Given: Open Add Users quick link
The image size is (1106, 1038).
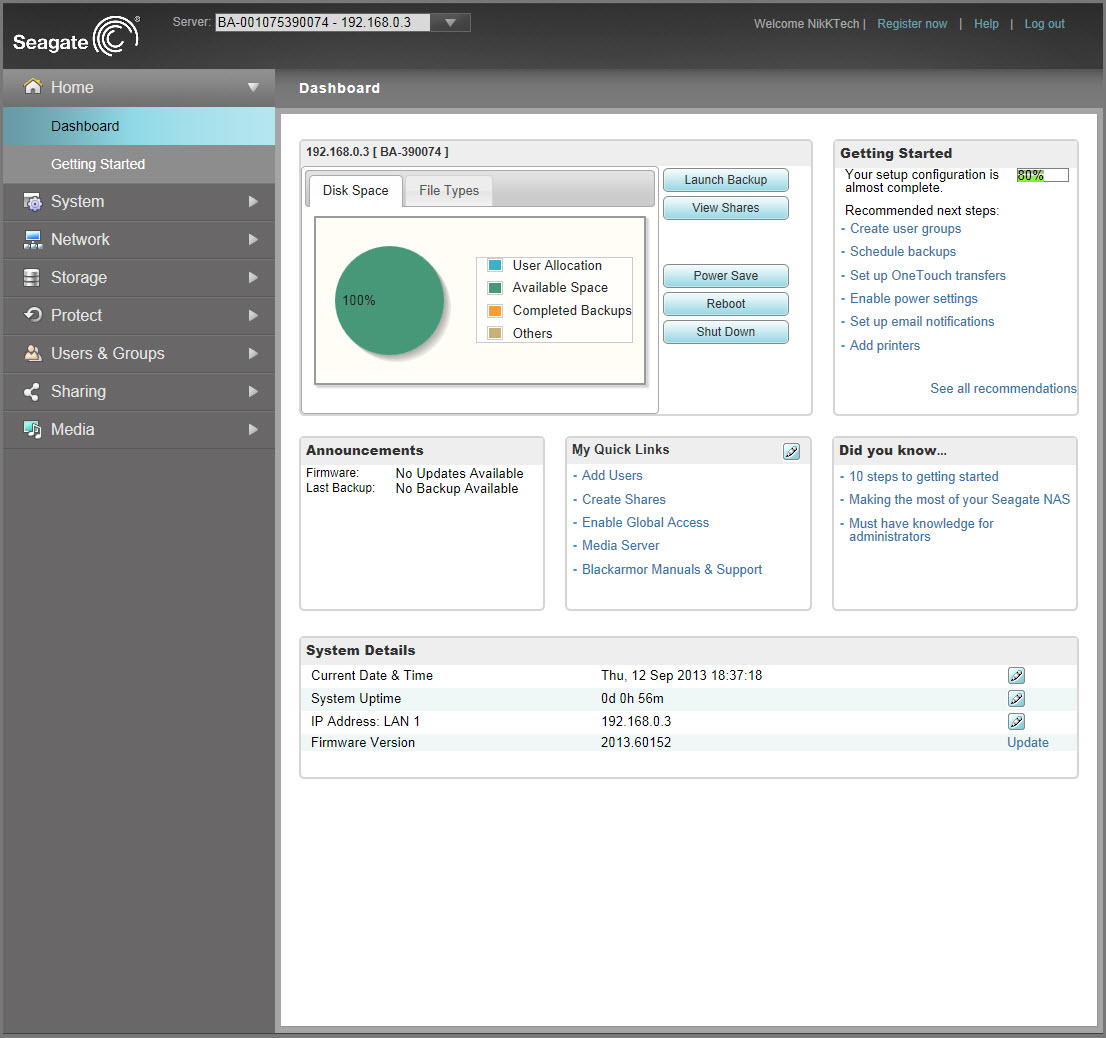Looking at the screenshot, I should click(612, 476).
